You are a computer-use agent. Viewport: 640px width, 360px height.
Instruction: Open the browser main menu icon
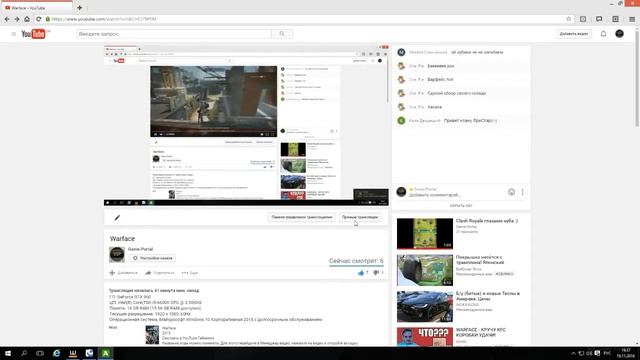click(632, 19)
